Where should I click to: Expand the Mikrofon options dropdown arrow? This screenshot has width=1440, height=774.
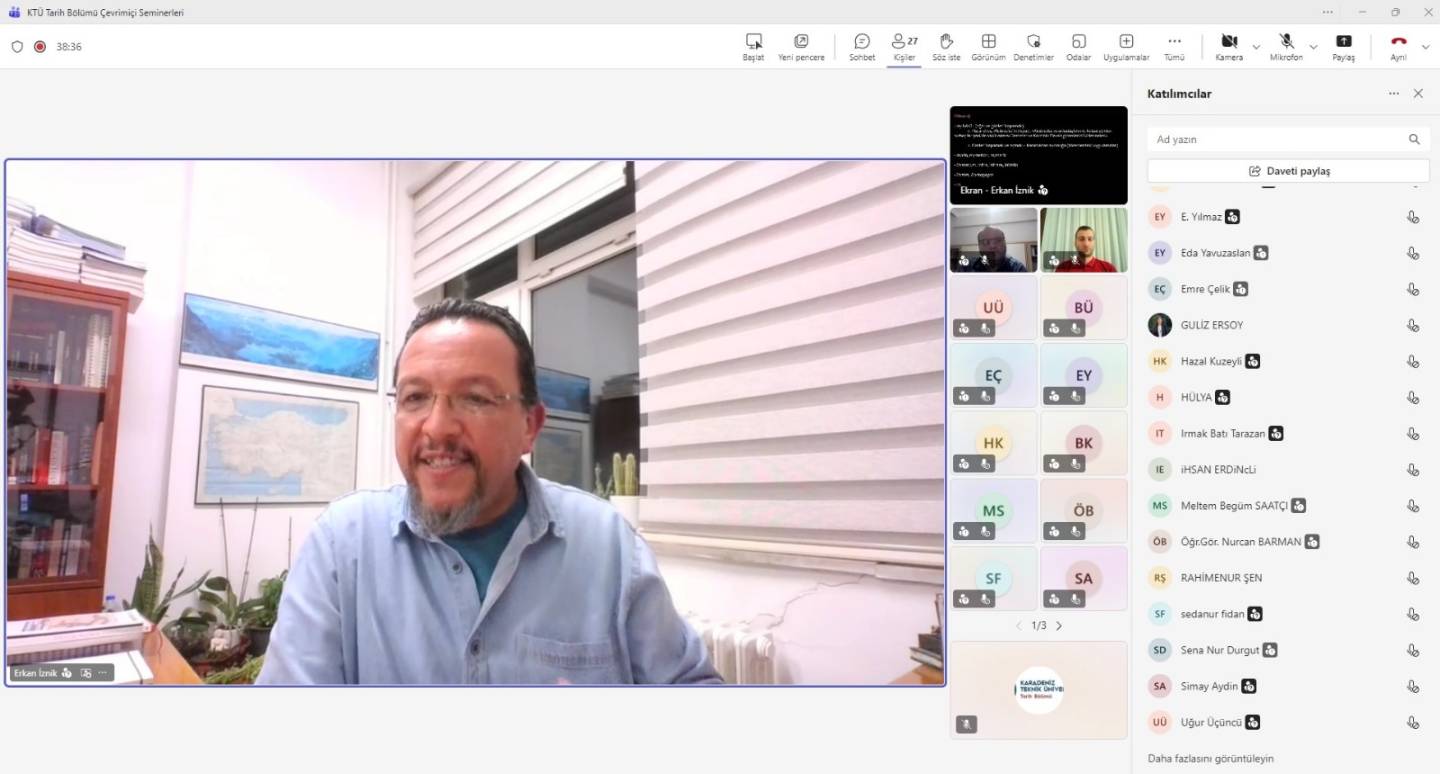coord(1313,47)
